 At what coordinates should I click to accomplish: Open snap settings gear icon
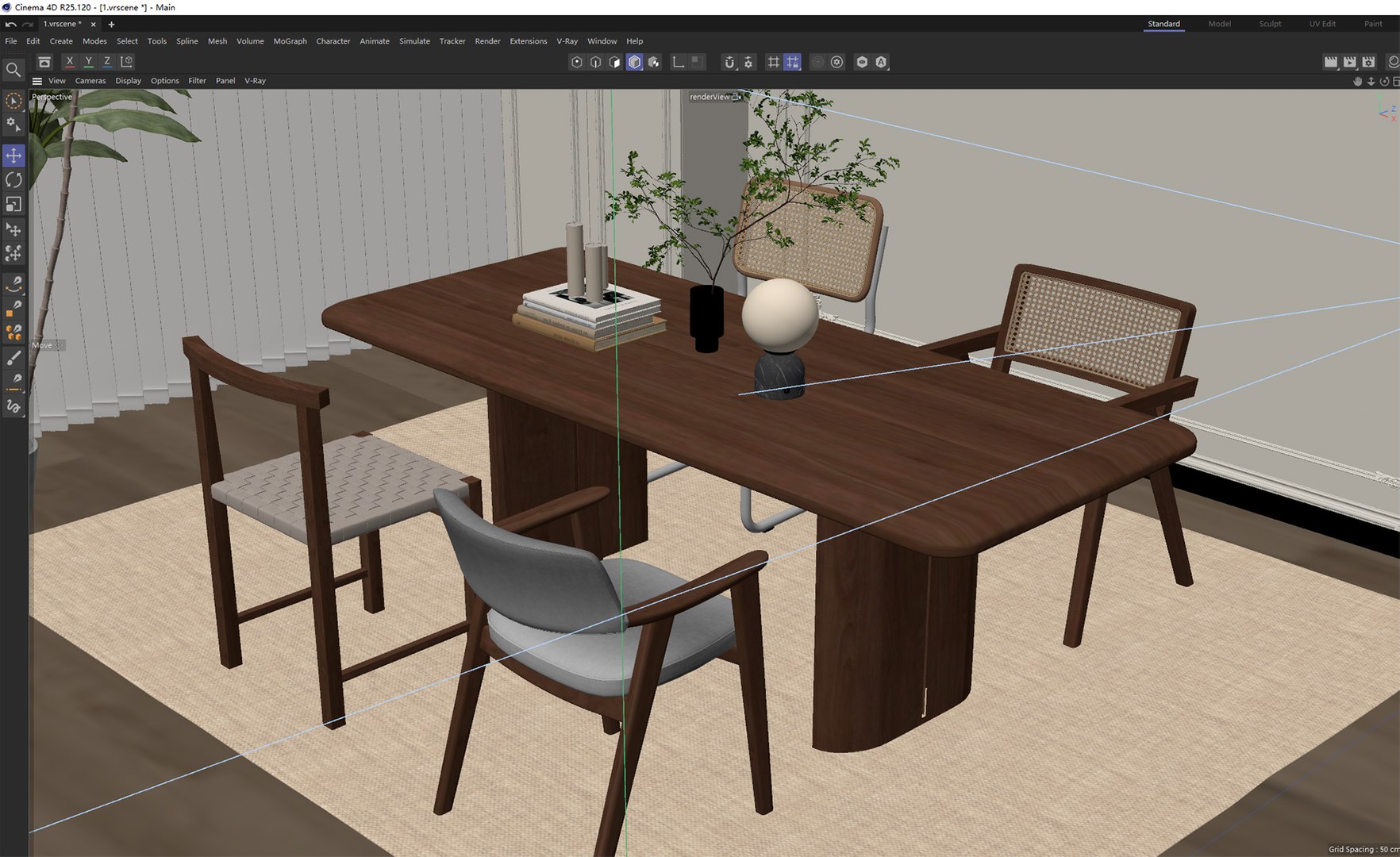748,62
